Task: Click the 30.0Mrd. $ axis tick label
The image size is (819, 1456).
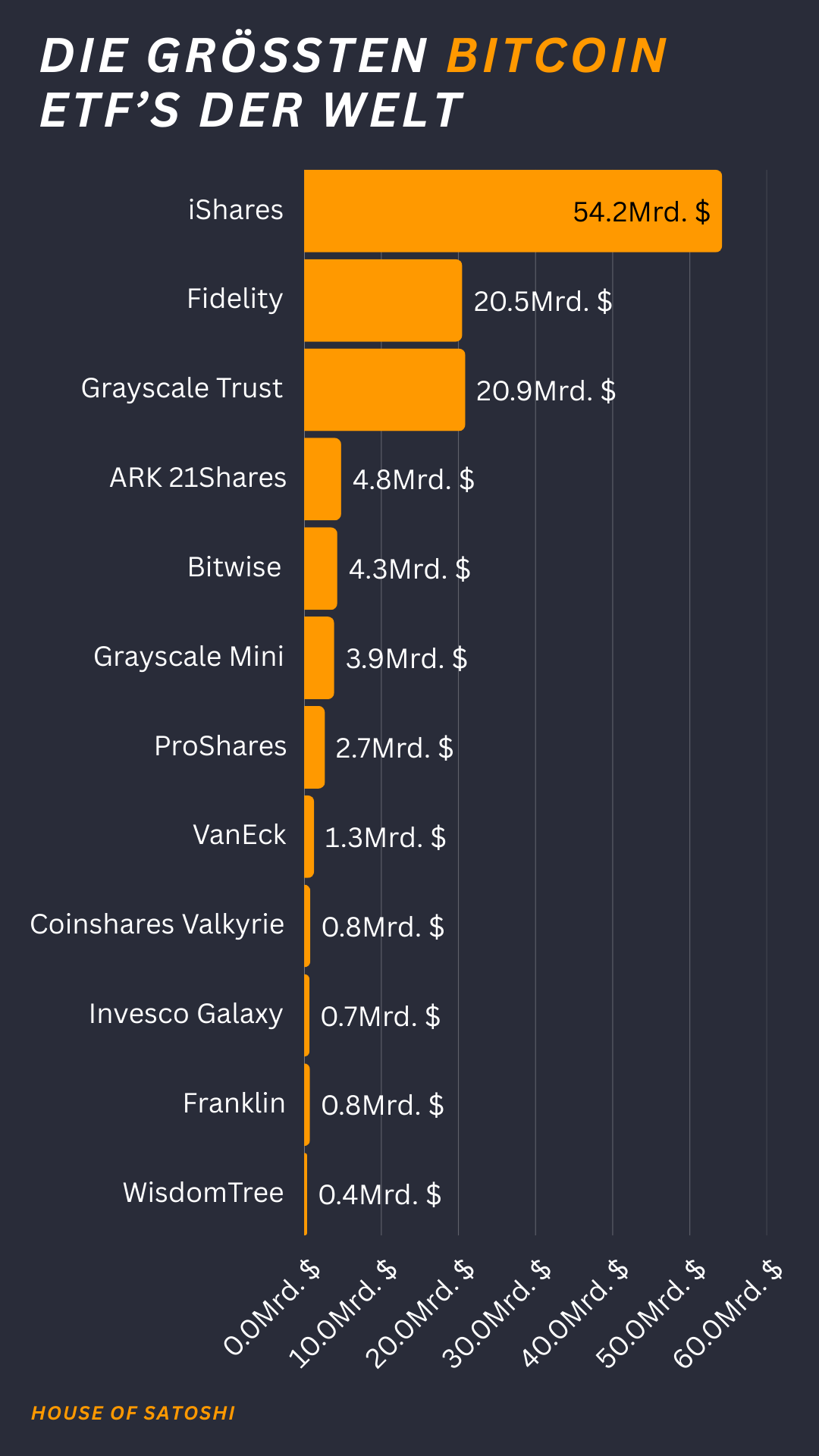Action: [x=498, y=1314]
